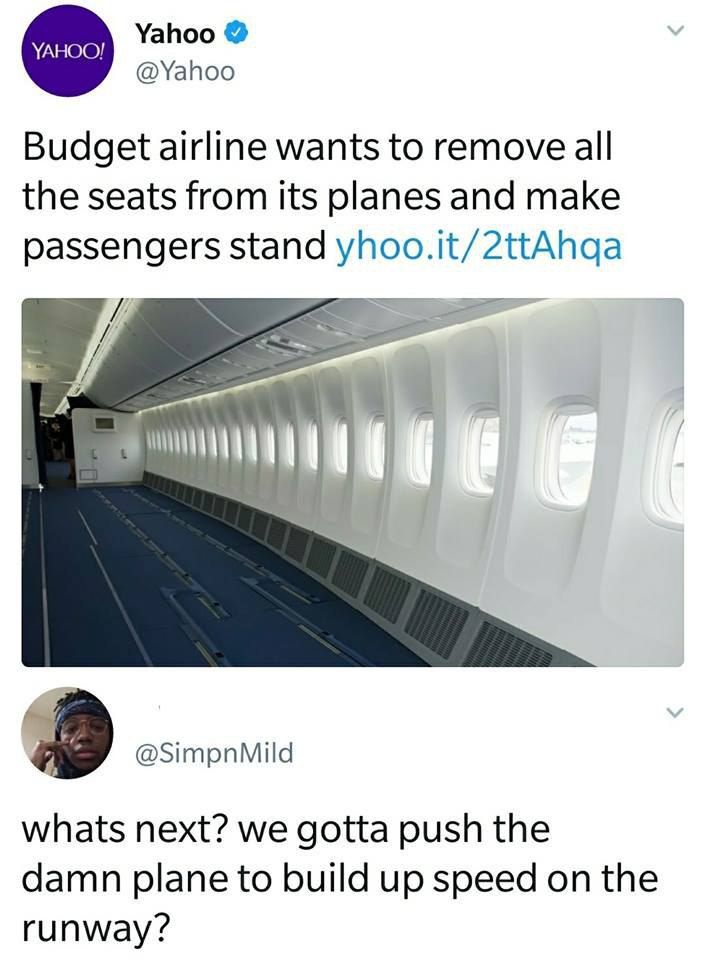Image resolution: width=705 pixels, height=960 pixels.
Task: Click the white bulkhead wall at the cabin's rear
Action: [x=107, y=447]
